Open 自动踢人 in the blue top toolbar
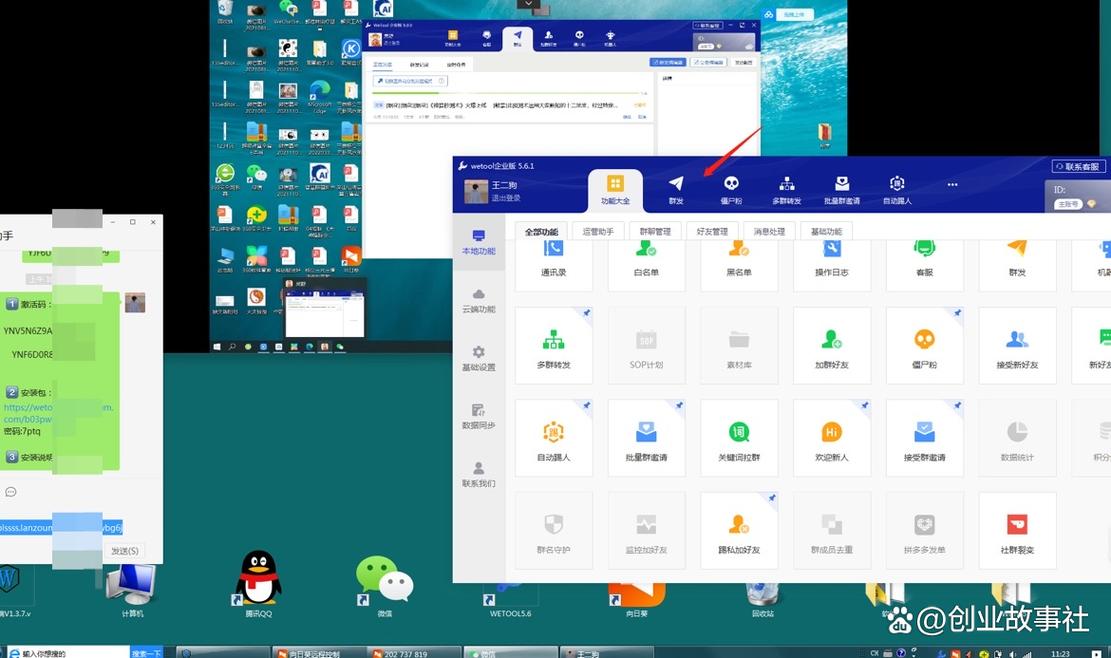Viewport: 1111px width, 658px height. coord(897,191)
